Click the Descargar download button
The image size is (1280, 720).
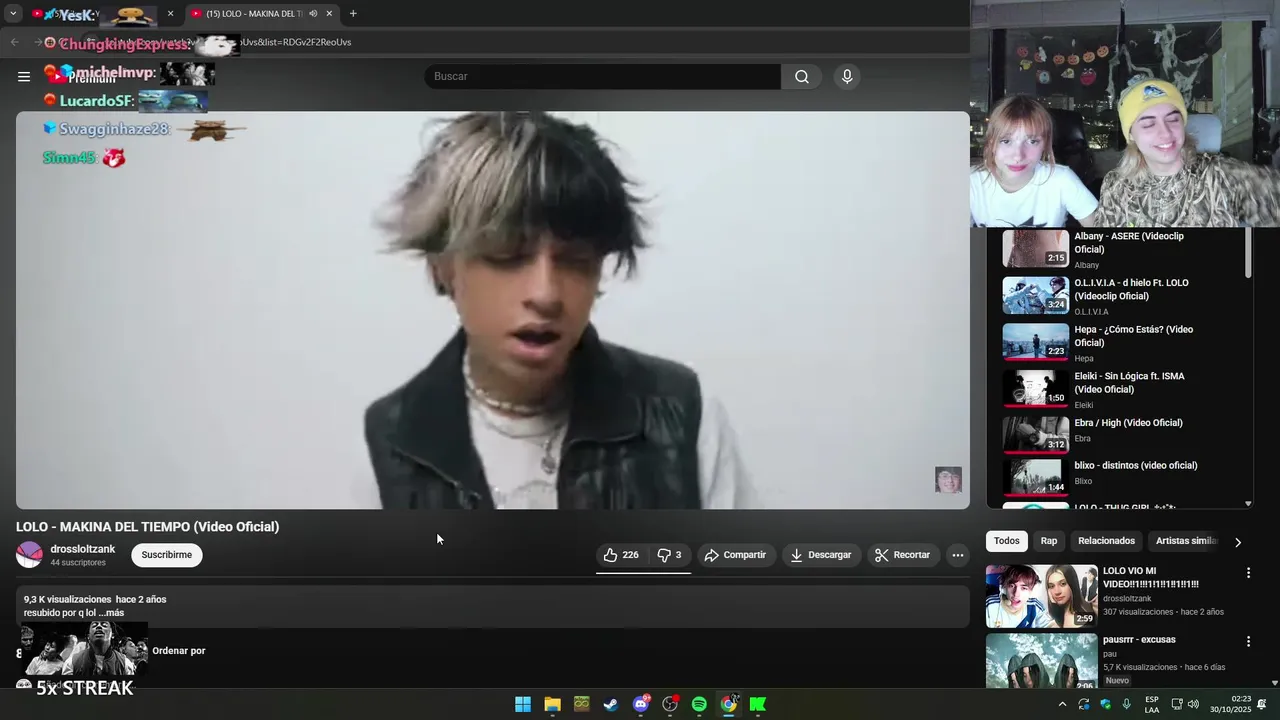click(821, 555)
